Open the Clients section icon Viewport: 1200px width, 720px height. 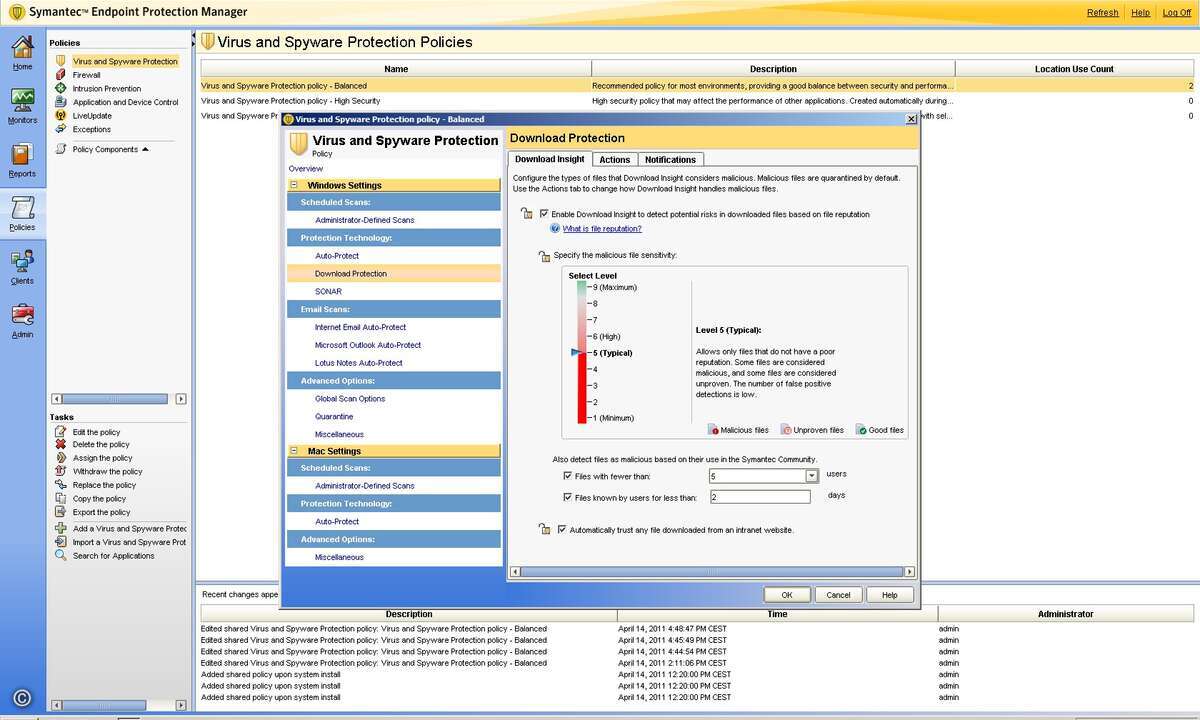tap(22, 267)
